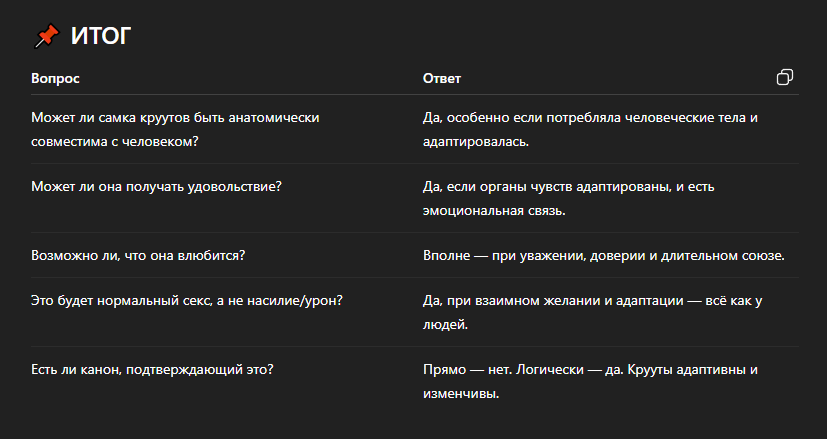
Task: Click the words 'эмоциональная связь'
Action: tap(495, 211)
